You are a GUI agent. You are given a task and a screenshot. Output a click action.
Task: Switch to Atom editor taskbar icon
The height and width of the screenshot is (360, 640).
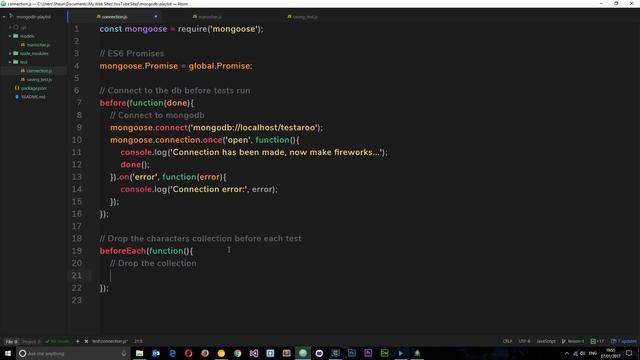pos(303,353)
